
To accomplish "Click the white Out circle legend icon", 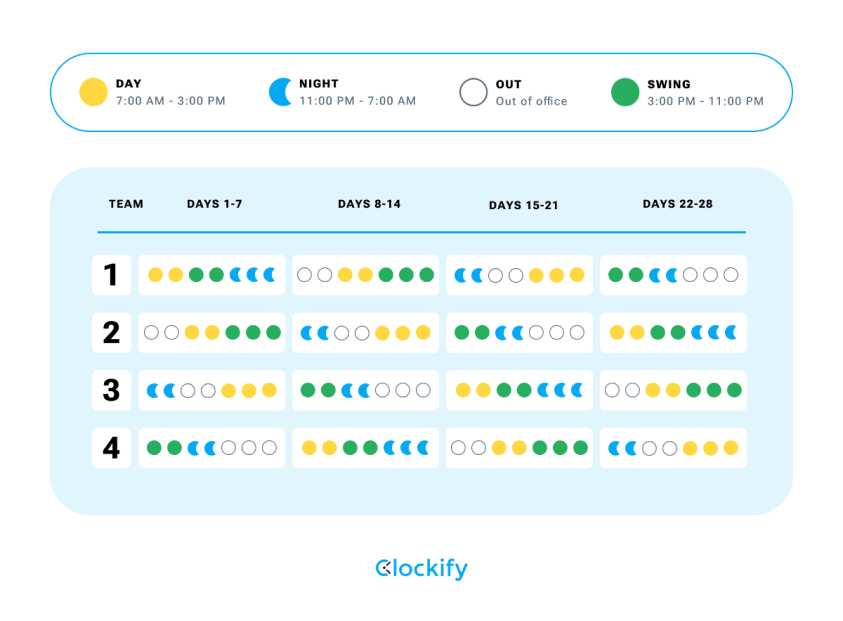I will pyautogui.click(x=473, y=92).
